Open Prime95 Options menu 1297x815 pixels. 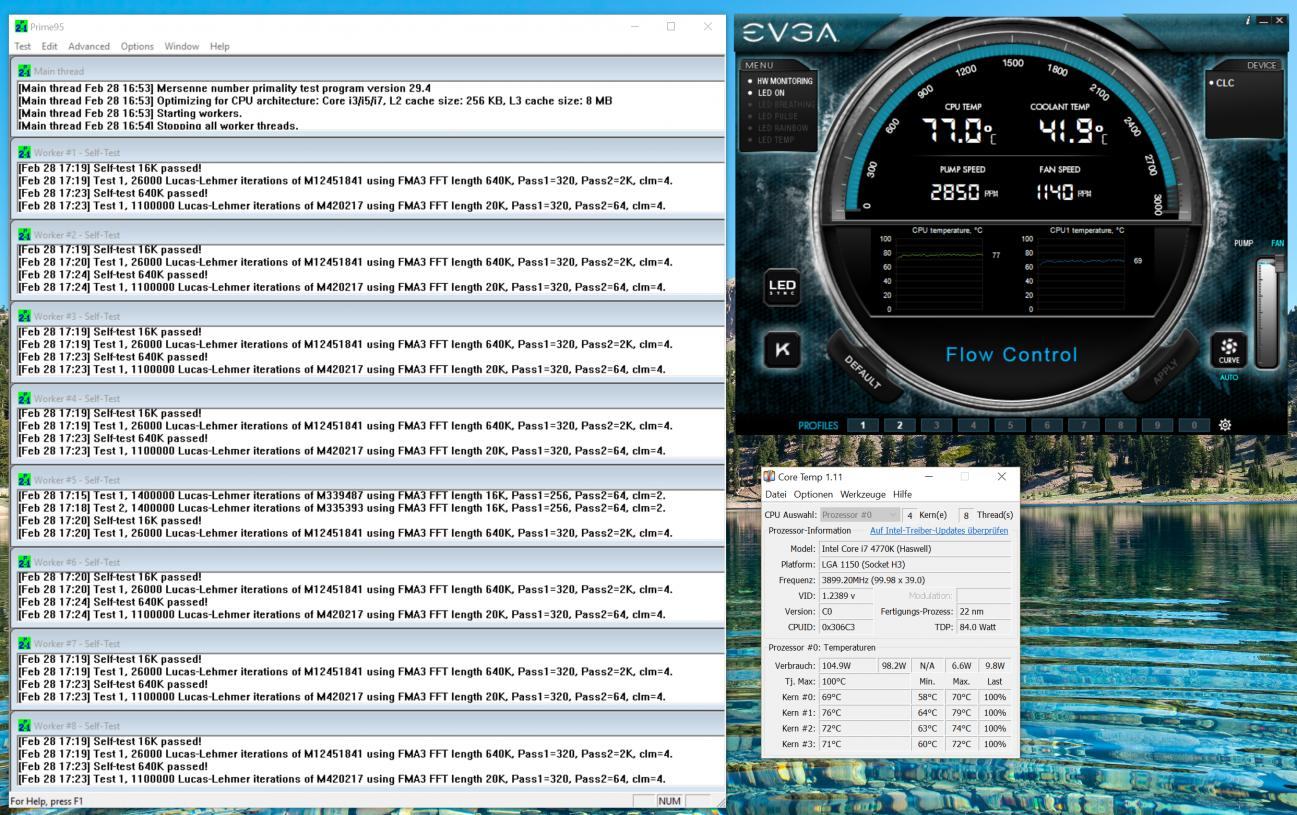coord(137,46)
